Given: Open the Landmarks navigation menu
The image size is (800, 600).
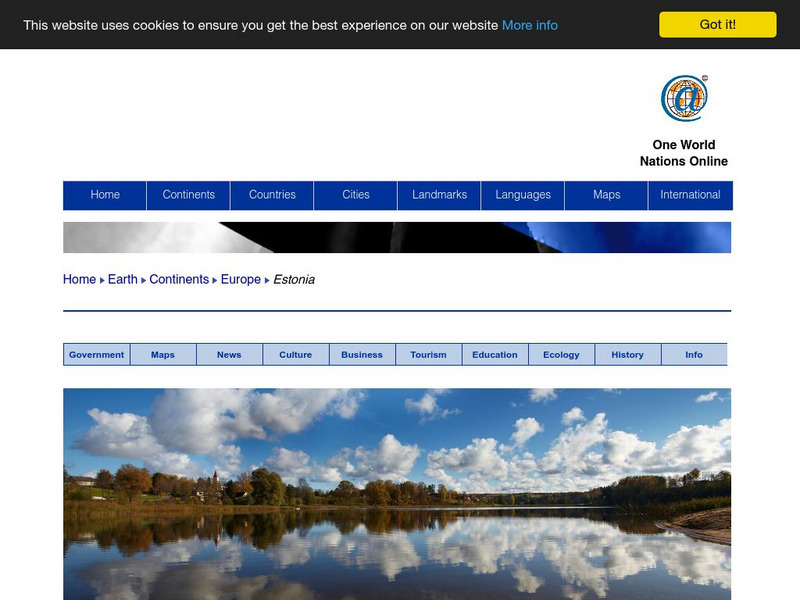Looking at the screenshot, I should pyautogui.click(x=440, y=195).
